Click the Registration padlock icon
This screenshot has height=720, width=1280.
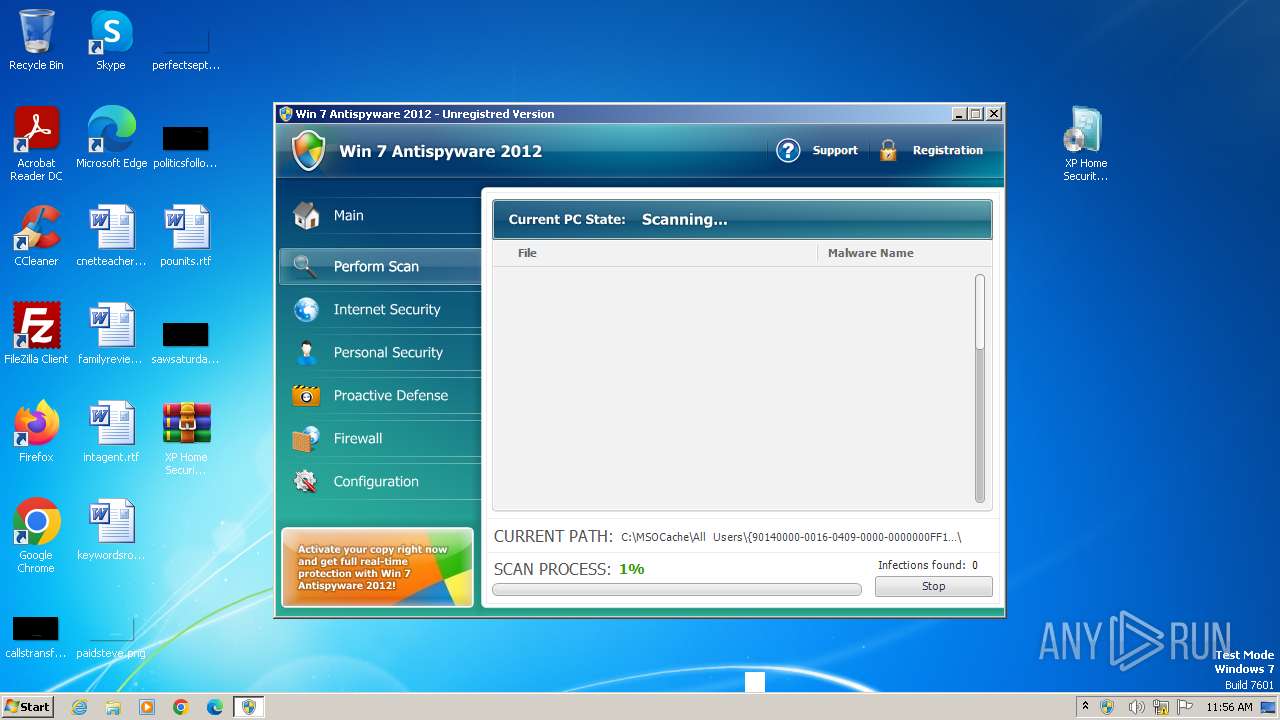pyautogui.click(x=888, y=150)
